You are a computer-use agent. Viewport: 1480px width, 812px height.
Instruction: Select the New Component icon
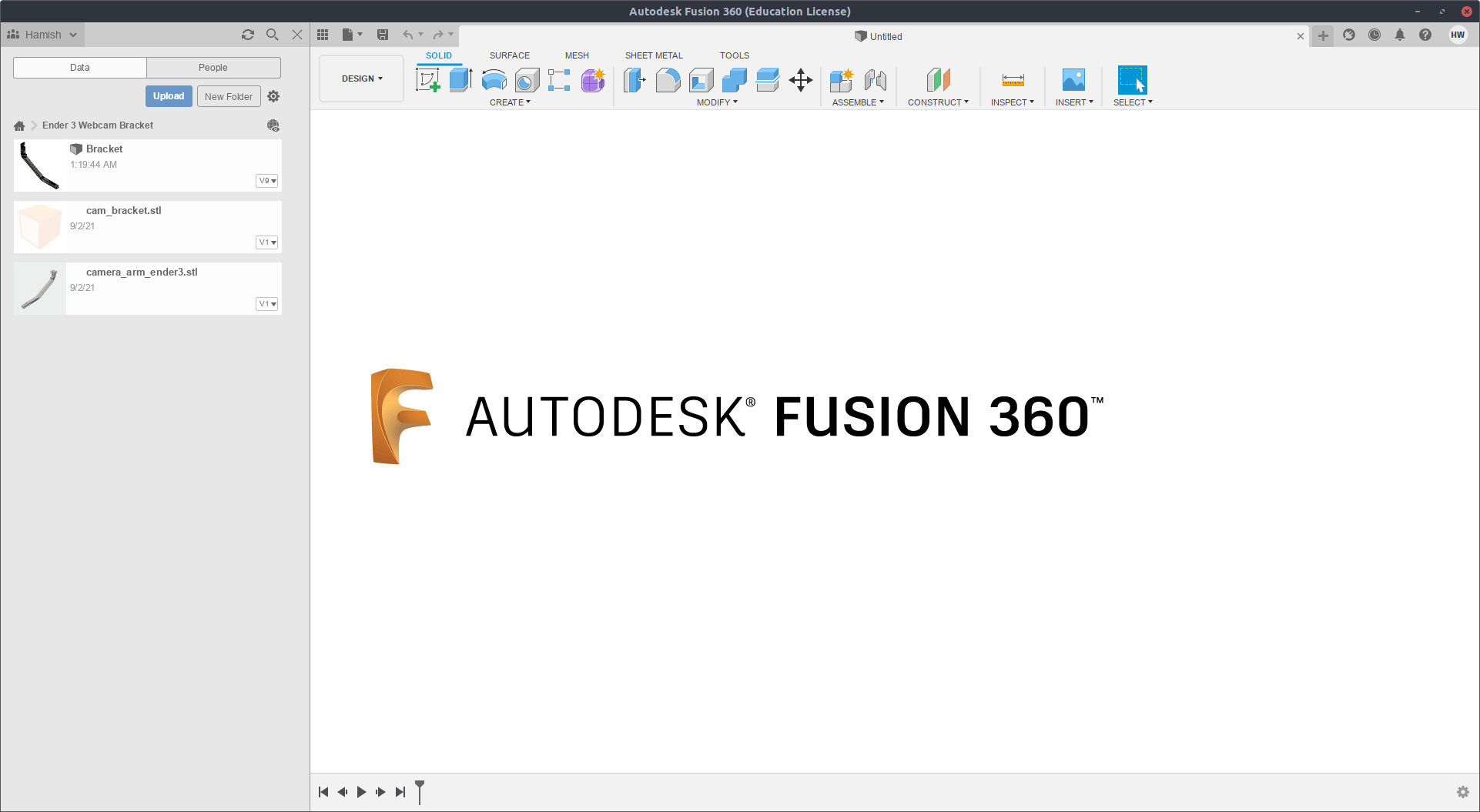click(x=842, y=80)
